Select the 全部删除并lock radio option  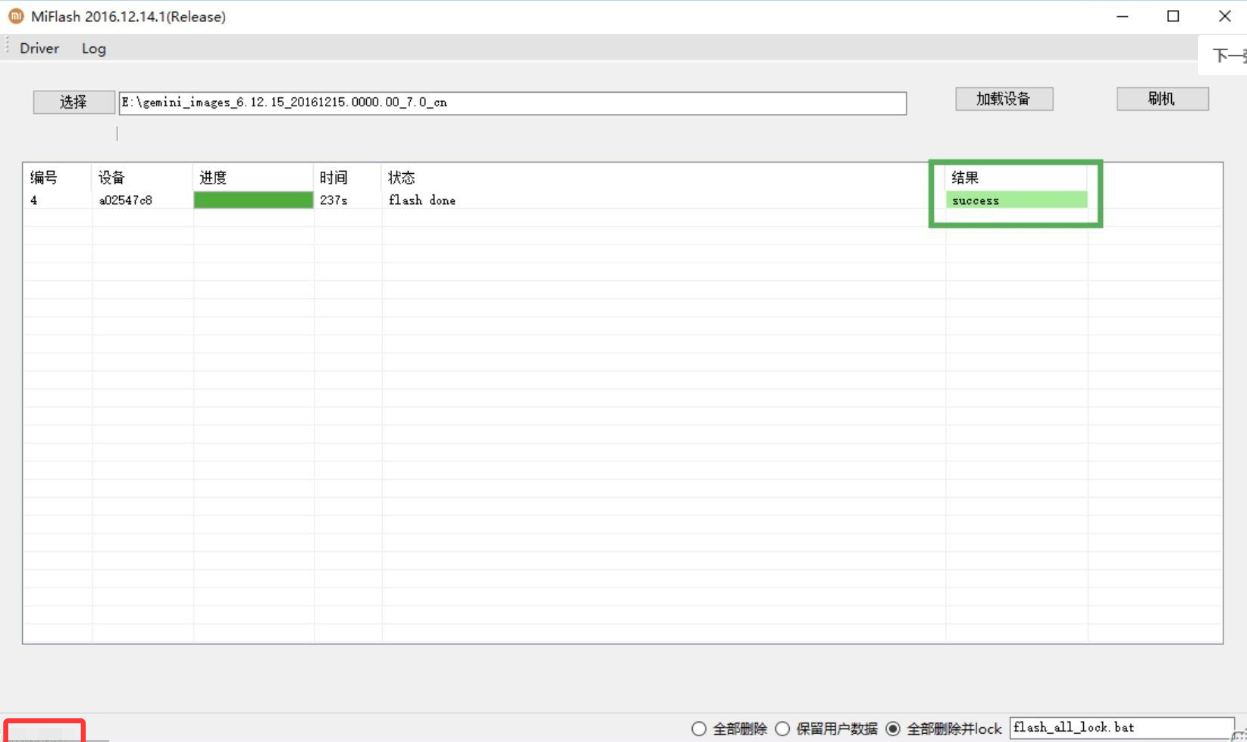(x=944, y=729)
